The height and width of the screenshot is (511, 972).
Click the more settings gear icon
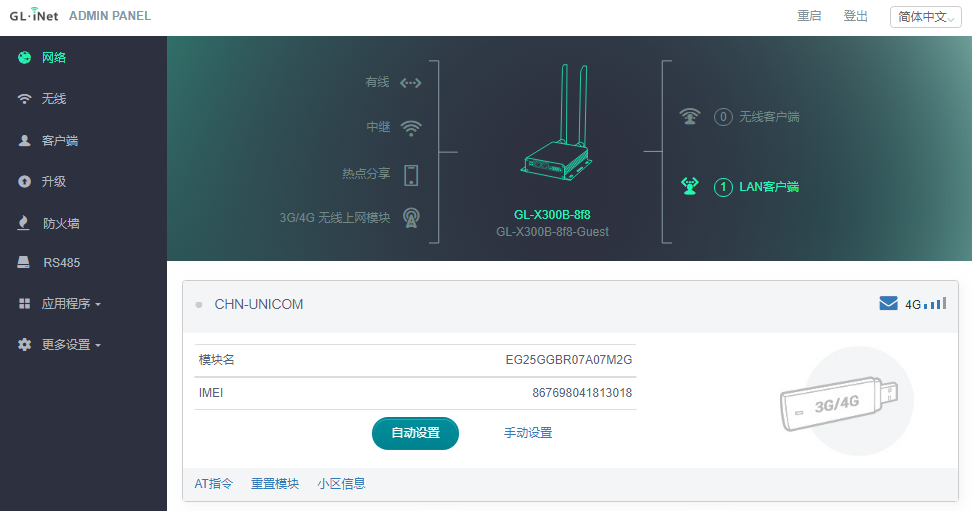click(x=24, y=344)
